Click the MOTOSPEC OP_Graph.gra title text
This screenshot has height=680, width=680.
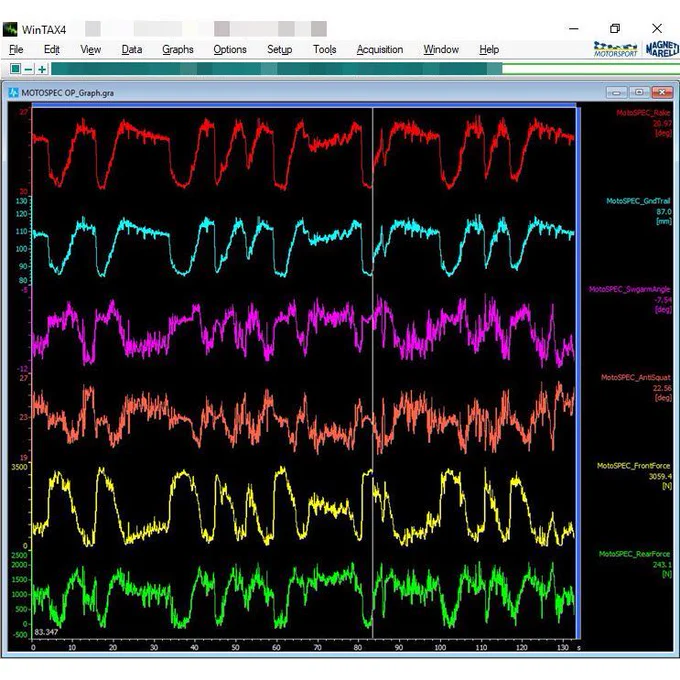68,93
